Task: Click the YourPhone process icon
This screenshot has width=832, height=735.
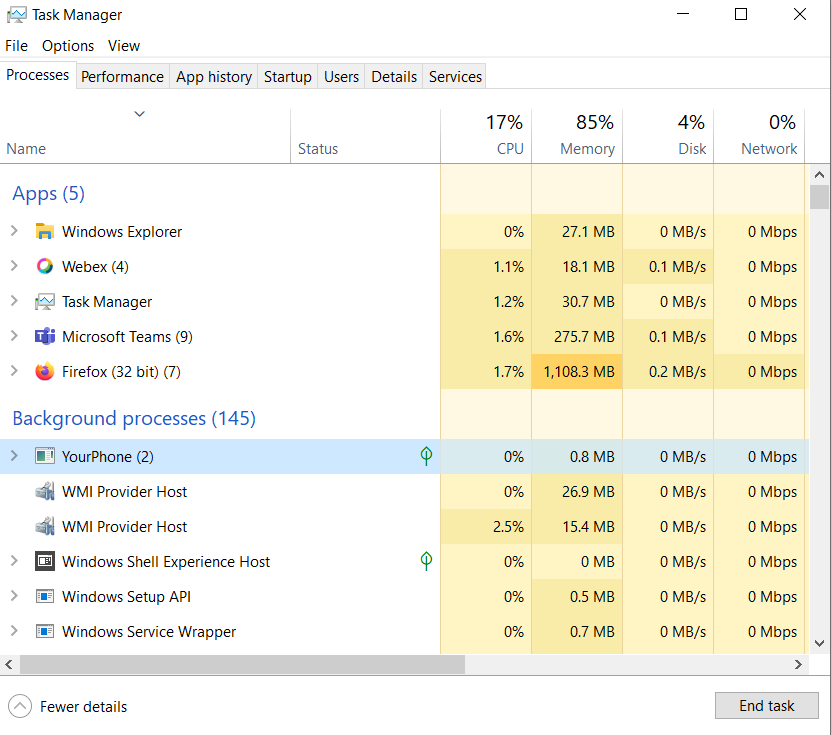Action: [x=44, y=457]
